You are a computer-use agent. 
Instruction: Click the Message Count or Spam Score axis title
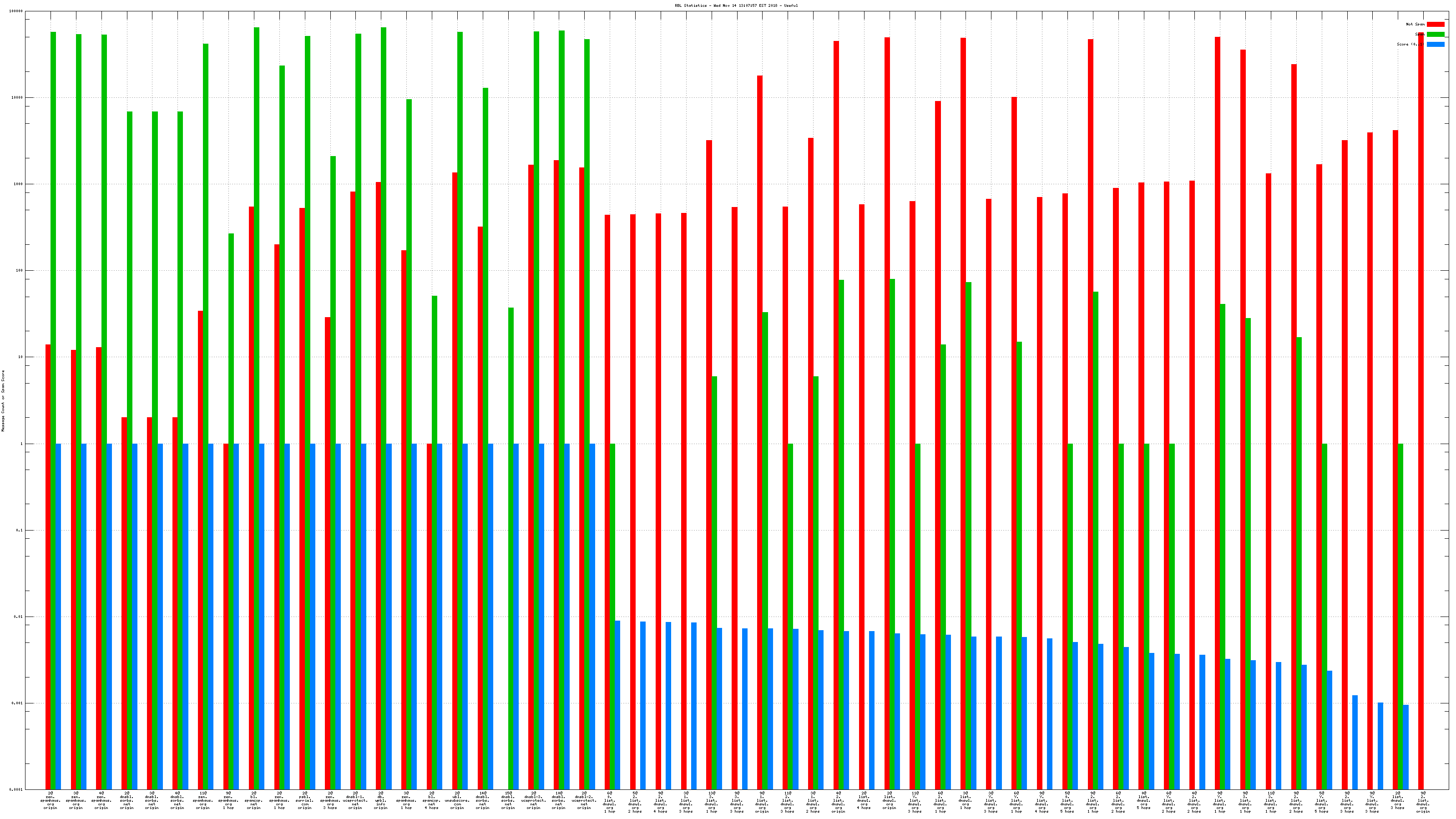point(3,401)
